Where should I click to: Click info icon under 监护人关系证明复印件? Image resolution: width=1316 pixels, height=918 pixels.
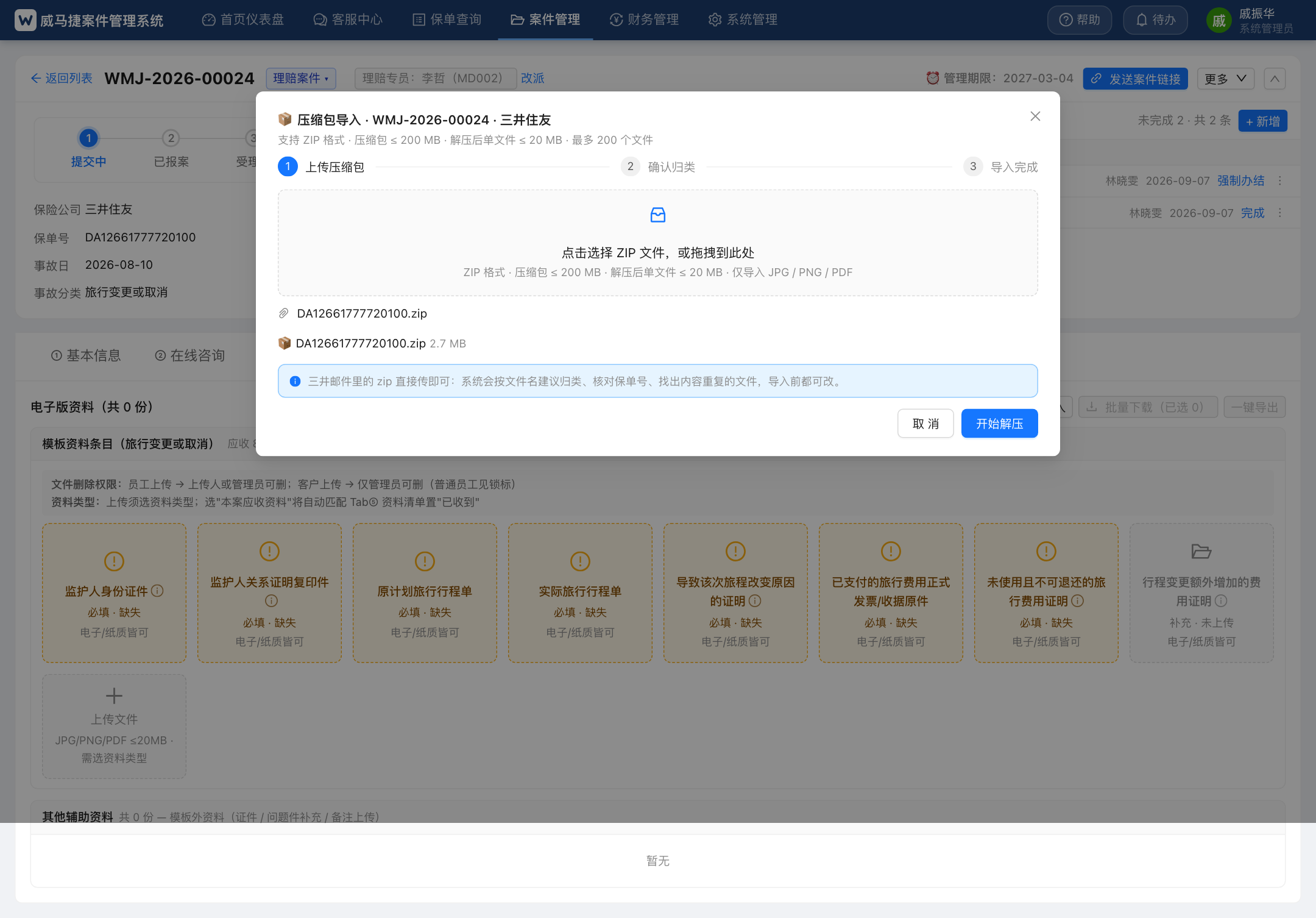pyautogui.click(x=271, y=601)
